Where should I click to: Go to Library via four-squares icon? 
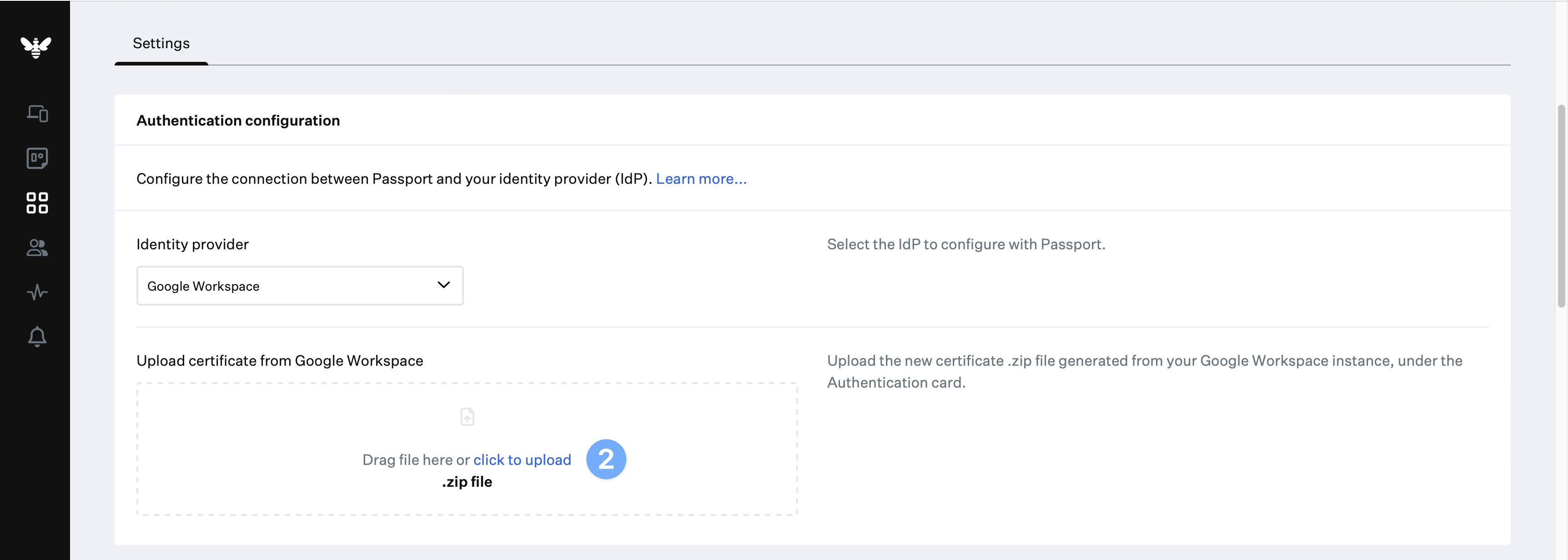(x=37, y=203)
